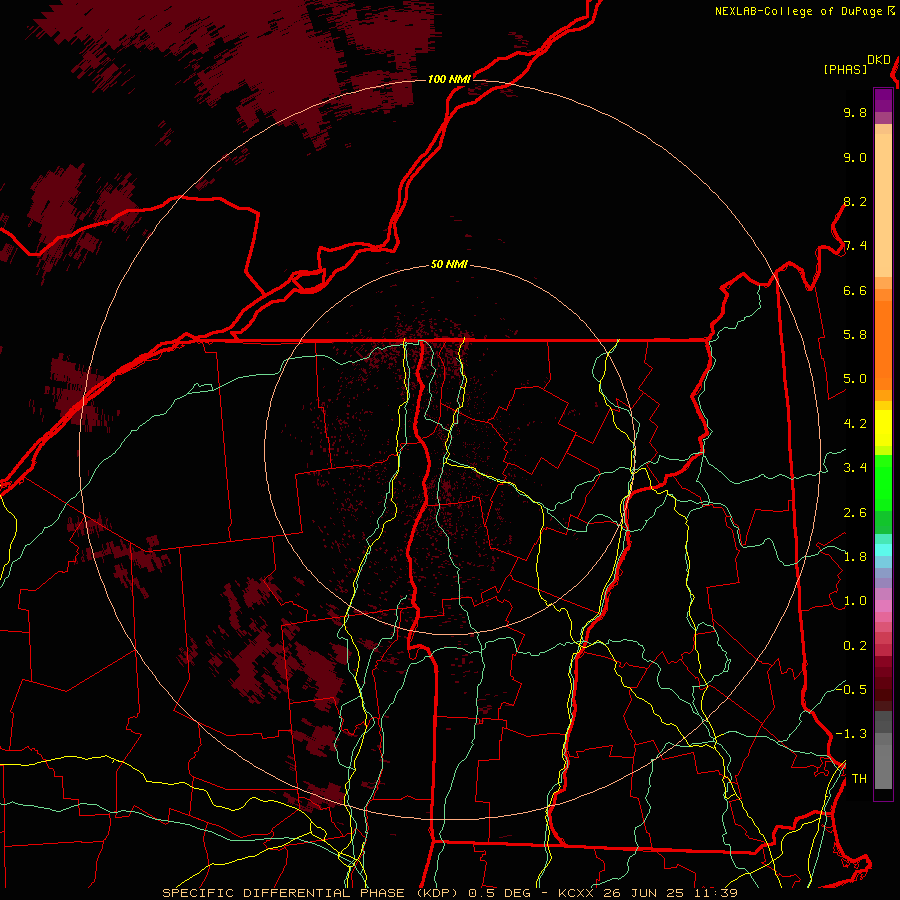Click the 26 JUN 25 date text
Viewport: 900px width, 900px height.
[x=644, y=893]
